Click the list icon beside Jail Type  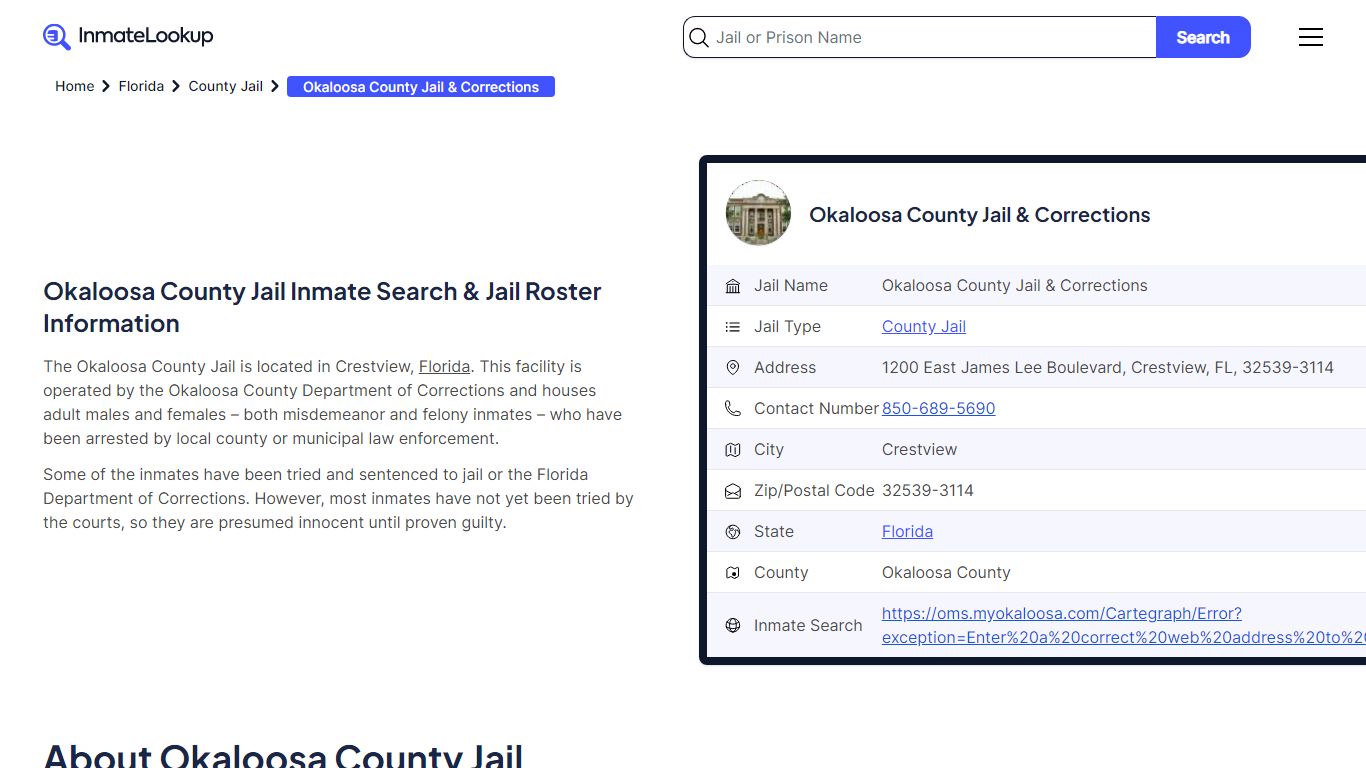click(x=733, y=327)
